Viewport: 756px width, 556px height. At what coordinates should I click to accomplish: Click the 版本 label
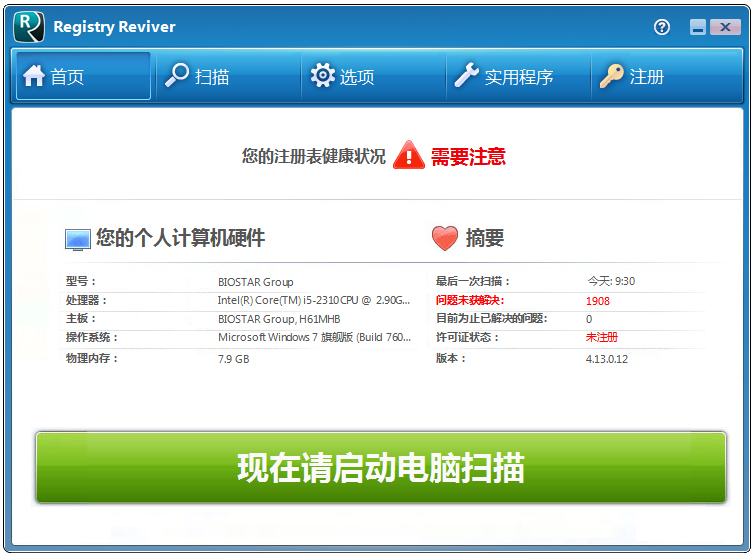pyautogui.click(x=451, y=358)
